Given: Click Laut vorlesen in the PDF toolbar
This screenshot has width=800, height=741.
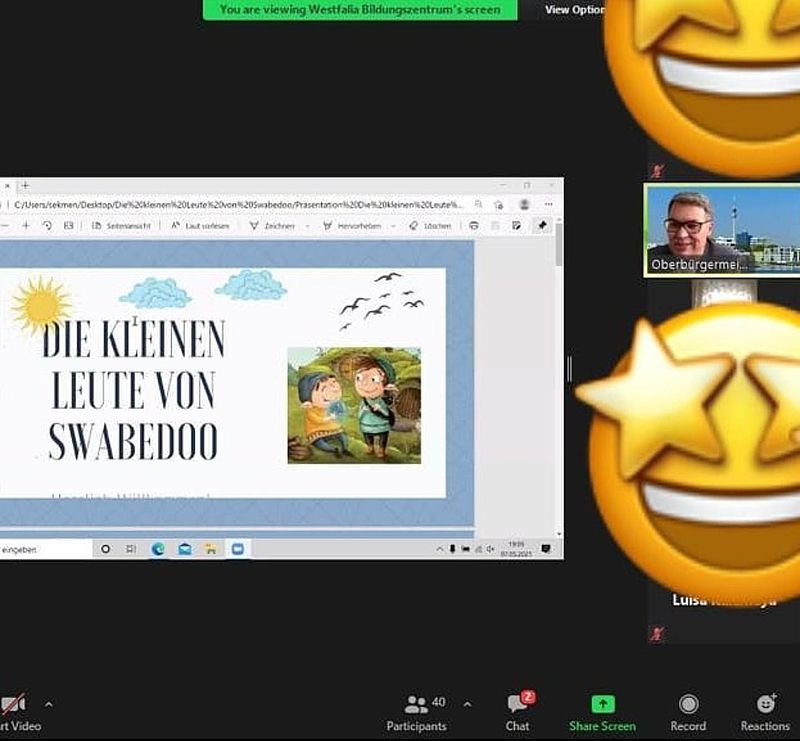Looking at the screenshot, I should (x=200, y=226).
